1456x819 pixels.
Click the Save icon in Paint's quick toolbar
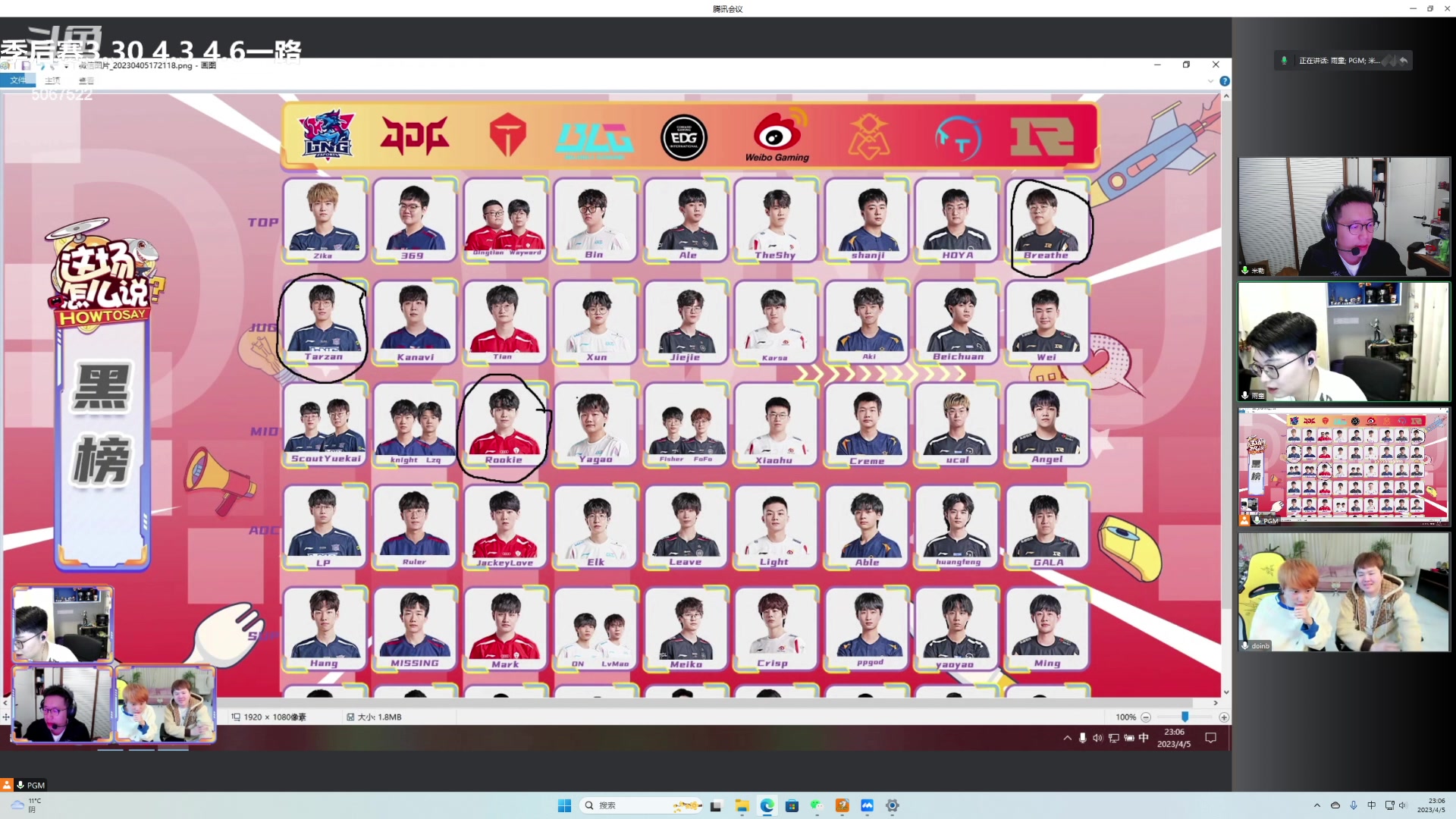point(26,65)
